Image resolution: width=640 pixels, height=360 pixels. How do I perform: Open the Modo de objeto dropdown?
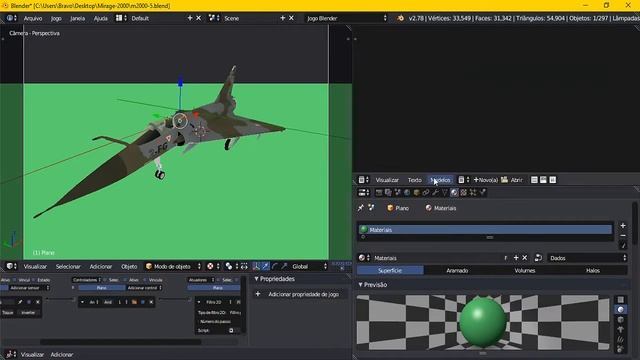click(173, 267)
